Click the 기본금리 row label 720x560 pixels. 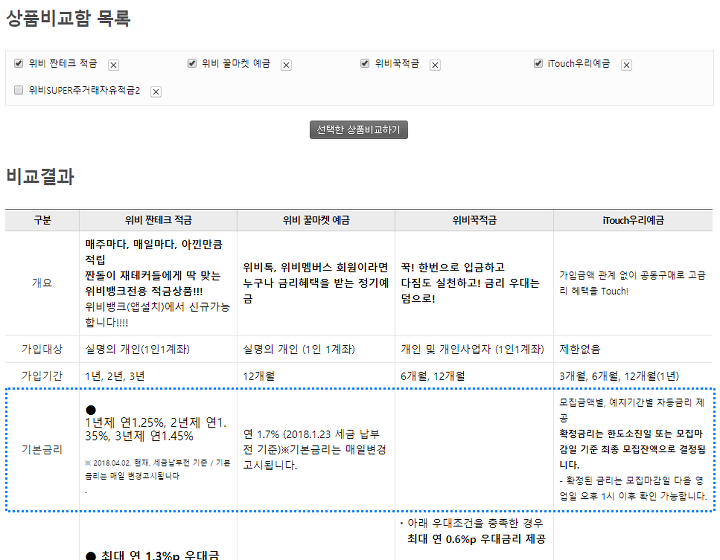(x=42, y=449)
